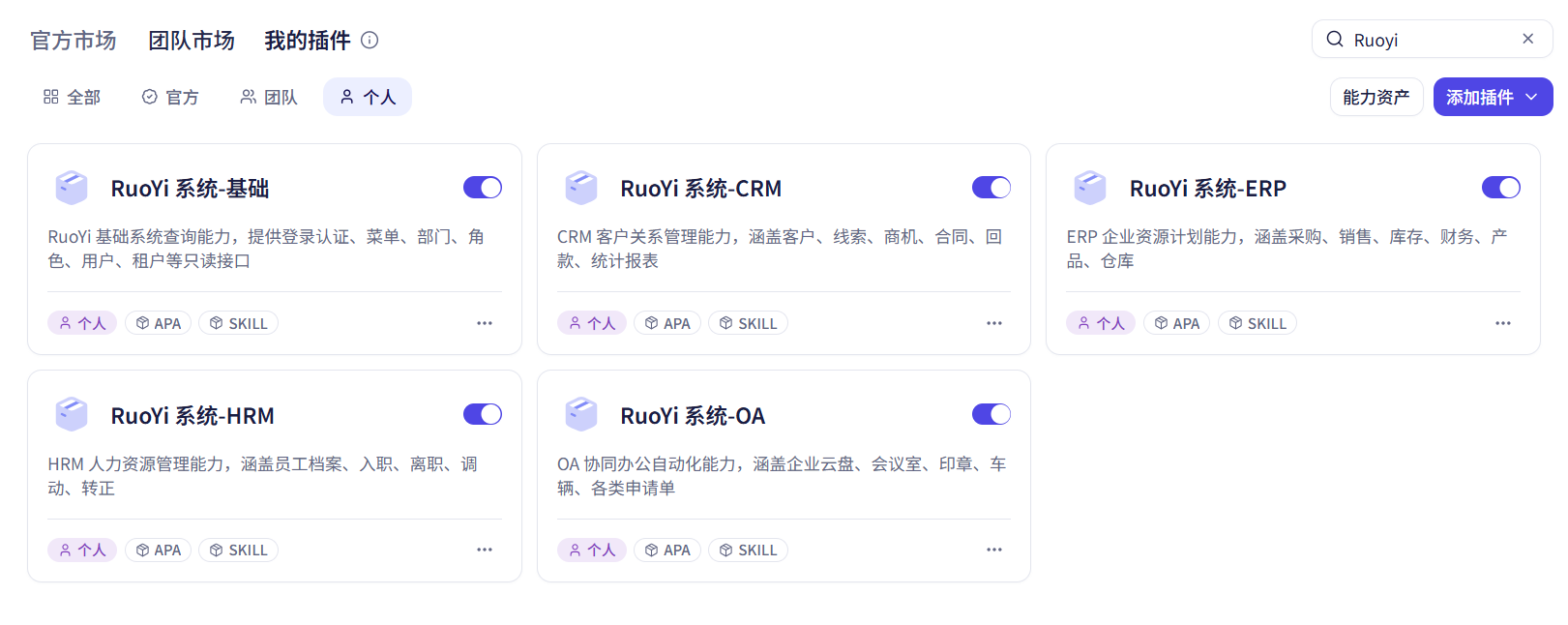Click description starting "CRM 客户关系管理能力"
This screenshot has width=1568, height=625.
(x=780, y=249)
